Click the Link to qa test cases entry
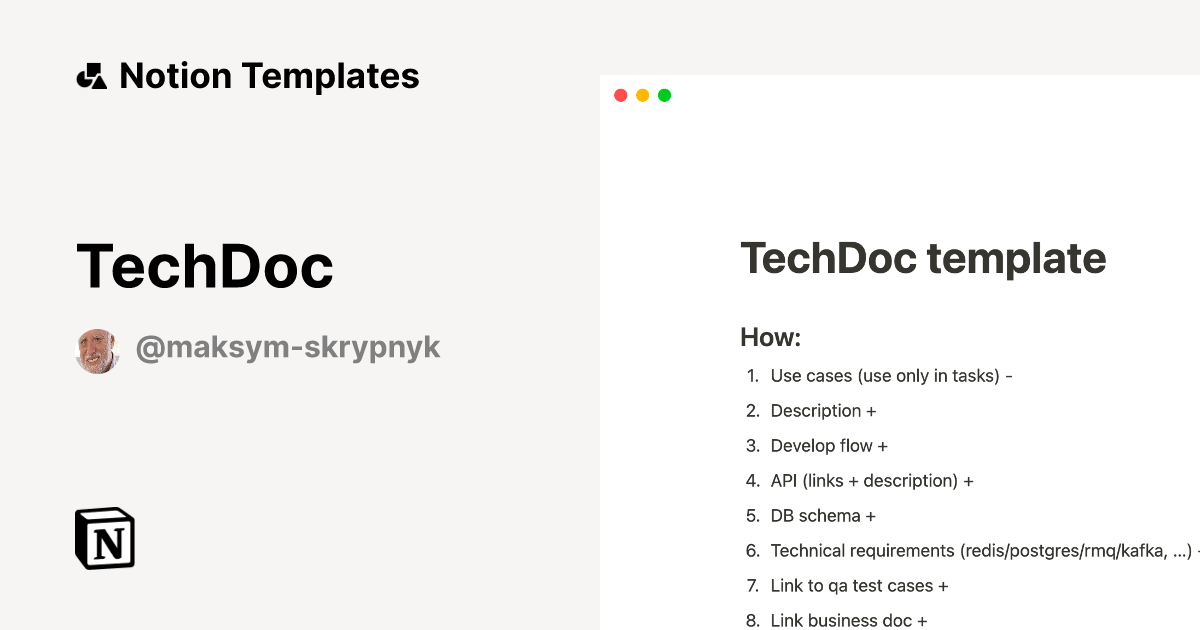 coord(858,585)
